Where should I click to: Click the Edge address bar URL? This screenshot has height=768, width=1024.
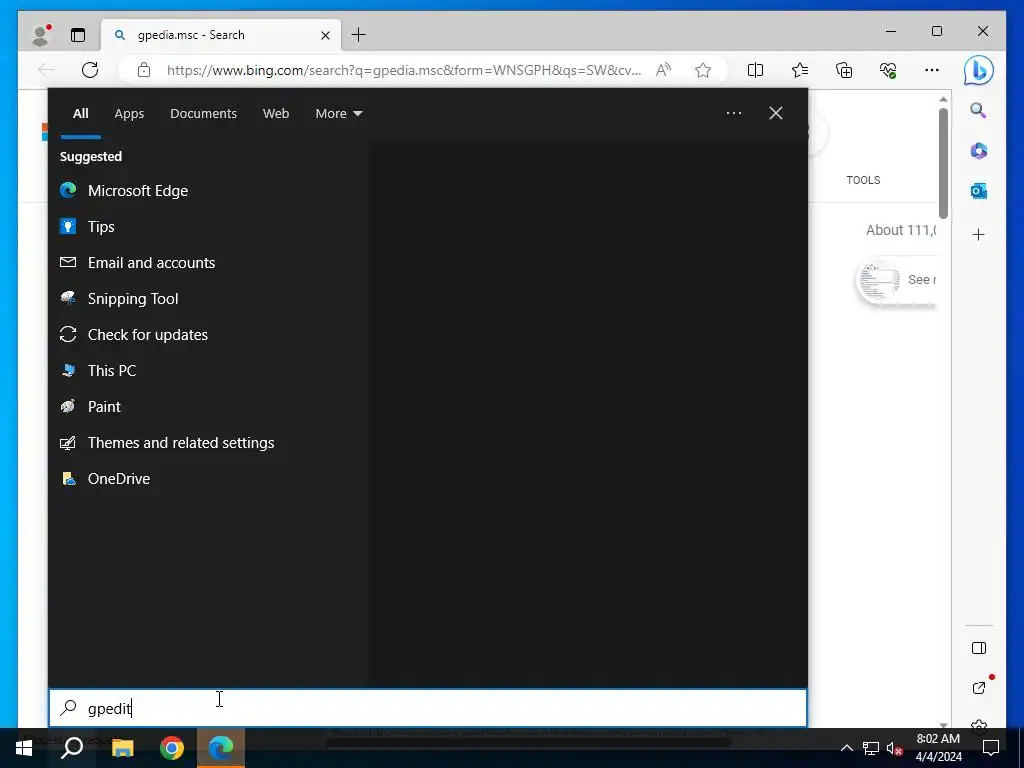click(x=404, y=70)
